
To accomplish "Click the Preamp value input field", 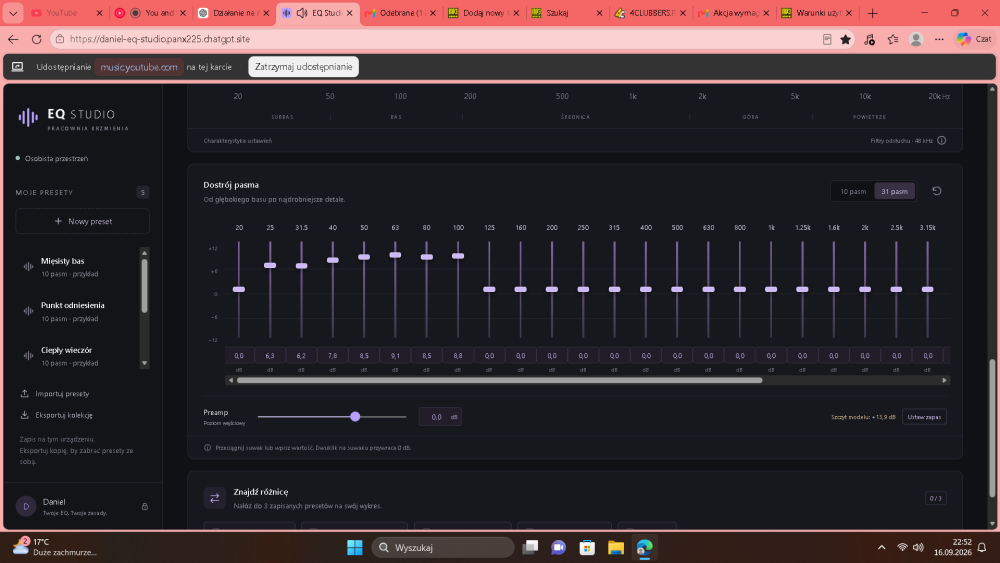I will [440, 417].
